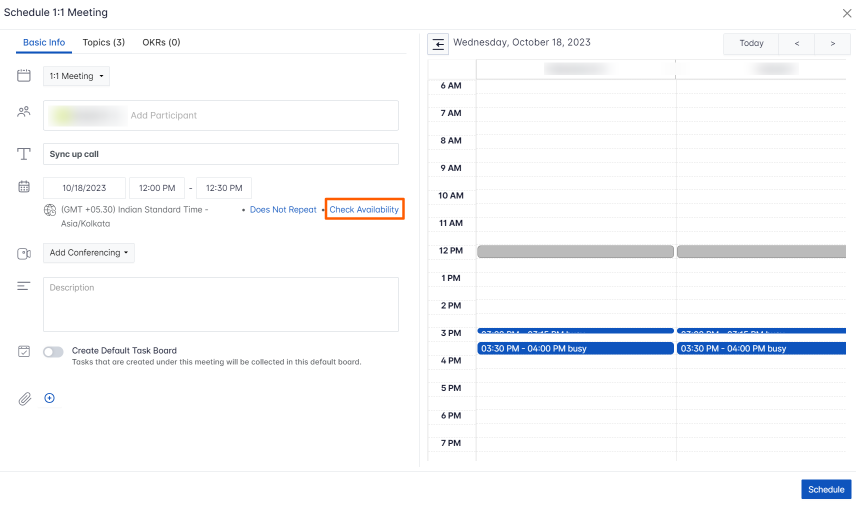The width and height of the screenshot is (856, 507).
Task: Click the meeting type calendar icon
Action: (x=23, y=76)
